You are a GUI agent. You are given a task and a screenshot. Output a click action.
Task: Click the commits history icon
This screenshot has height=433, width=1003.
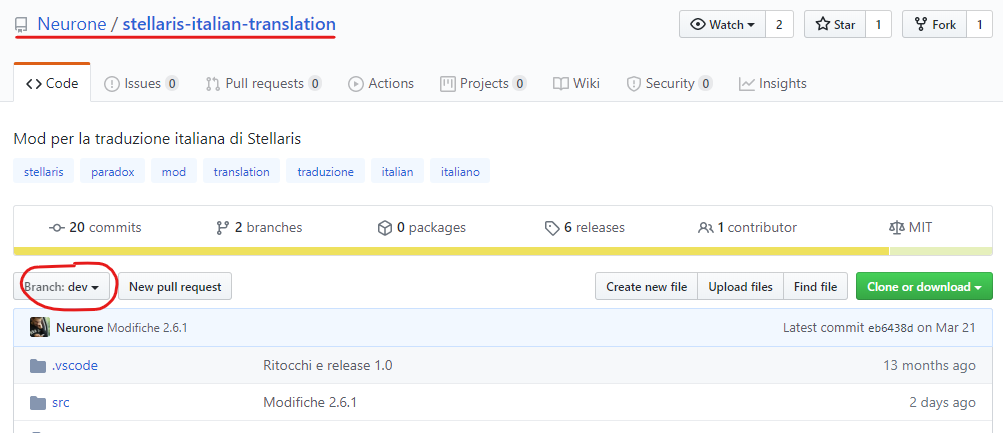(x=56, y=228)
